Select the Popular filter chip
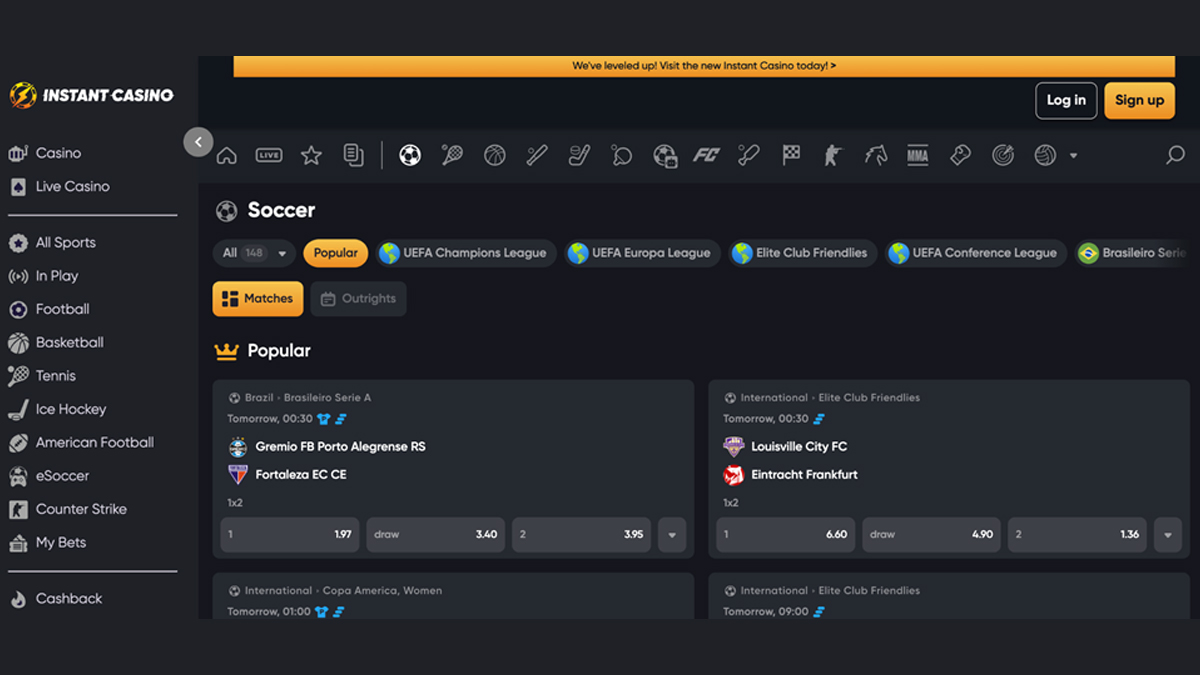The image size is (1200, 675). [336, 253]
